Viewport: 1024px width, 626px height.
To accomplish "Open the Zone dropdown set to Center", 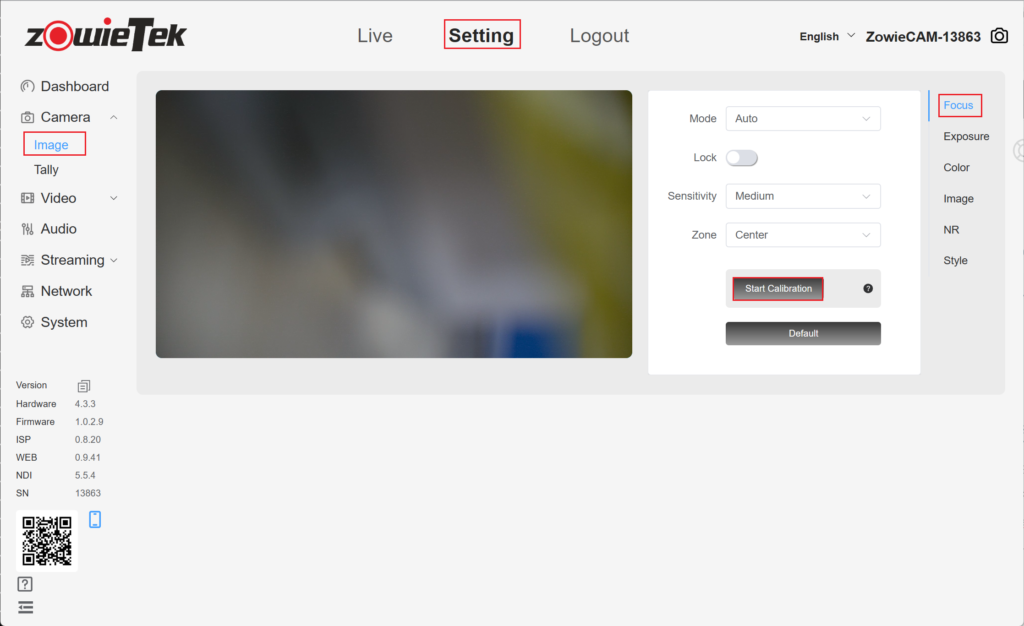I will coord(802,235).
